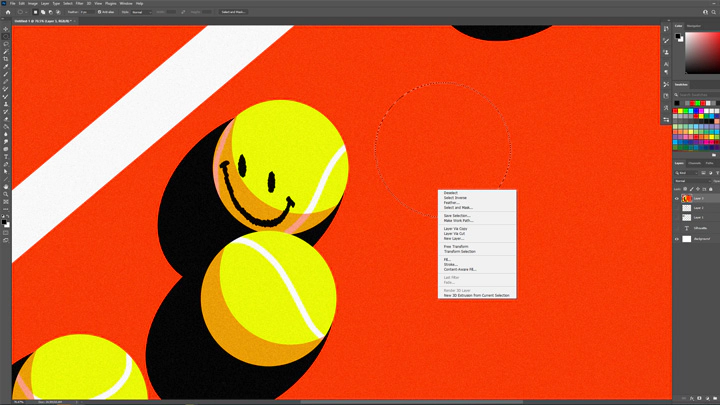Toggle lock all padlock
The width and height of the screenshot is (720, 405).
point(711,189)
